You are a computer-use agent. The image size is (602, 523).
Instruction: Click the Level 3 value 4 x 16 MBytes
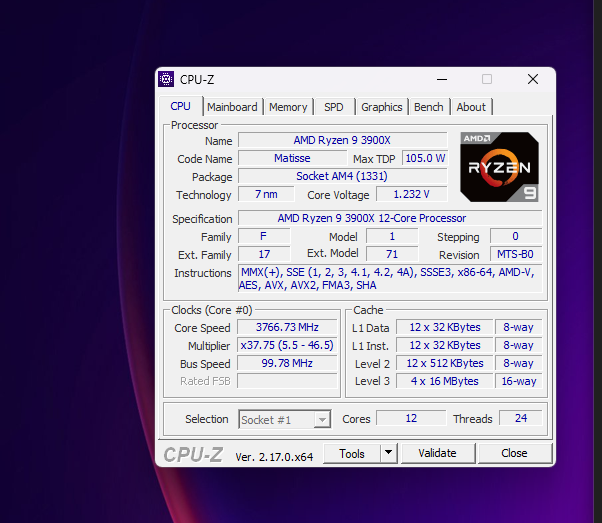[x=445, y=381]
